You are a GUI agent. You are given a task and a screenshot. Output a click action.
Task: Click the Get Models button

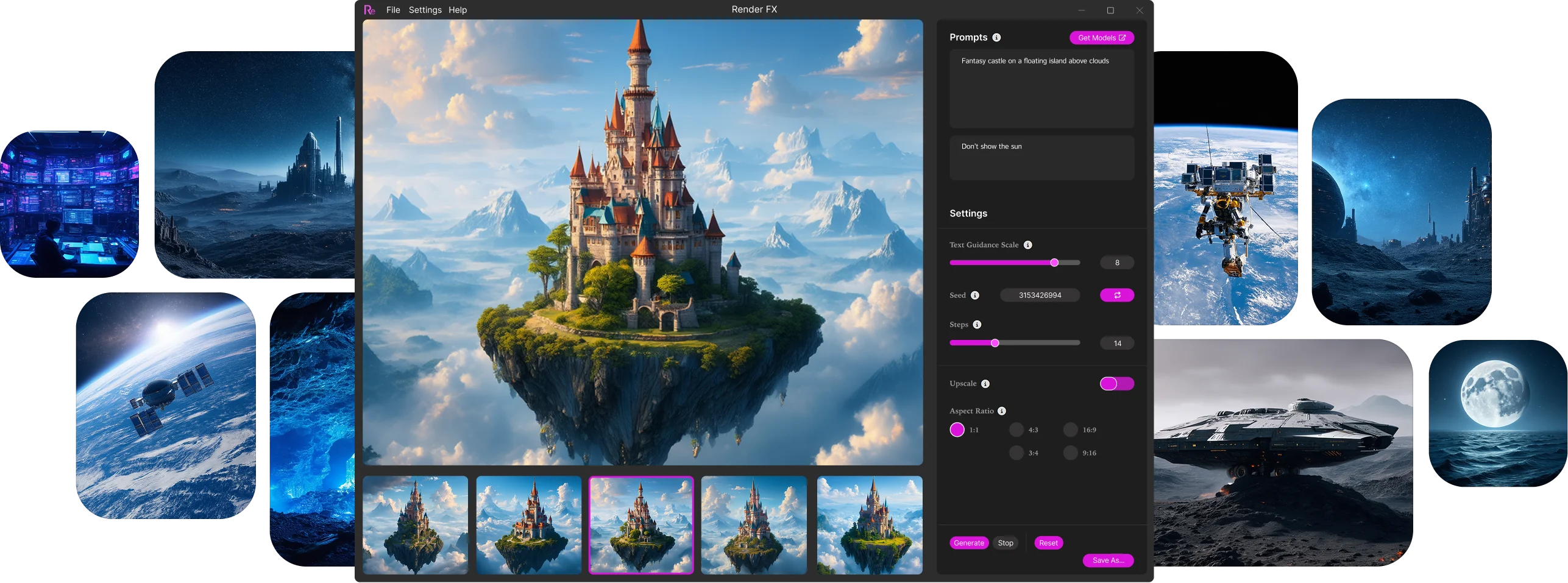(1102, 38)
